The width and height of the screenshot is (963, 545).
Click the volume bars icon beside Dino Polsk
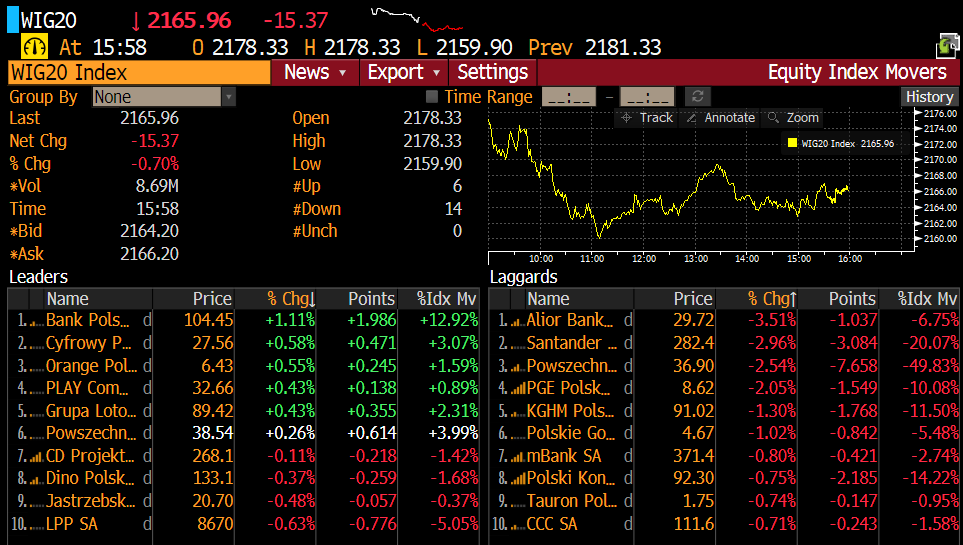36,479
